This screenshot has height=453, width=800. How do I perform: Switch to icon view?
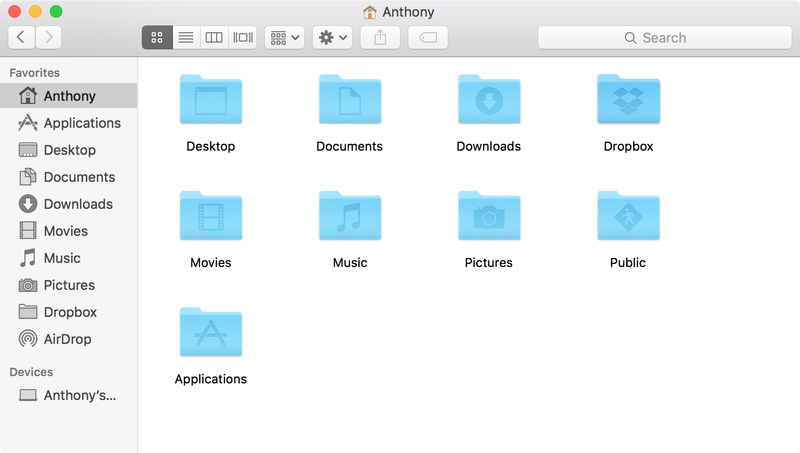click(x=157, y=37)
